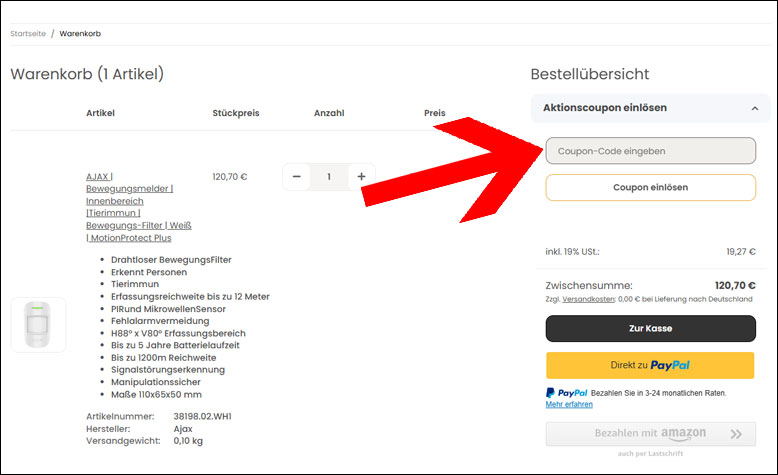Click 'Bis zu 1200m Reichweite' bullet
The height and width of the screenshot is (475, 778).
click(x=163, y=358)
